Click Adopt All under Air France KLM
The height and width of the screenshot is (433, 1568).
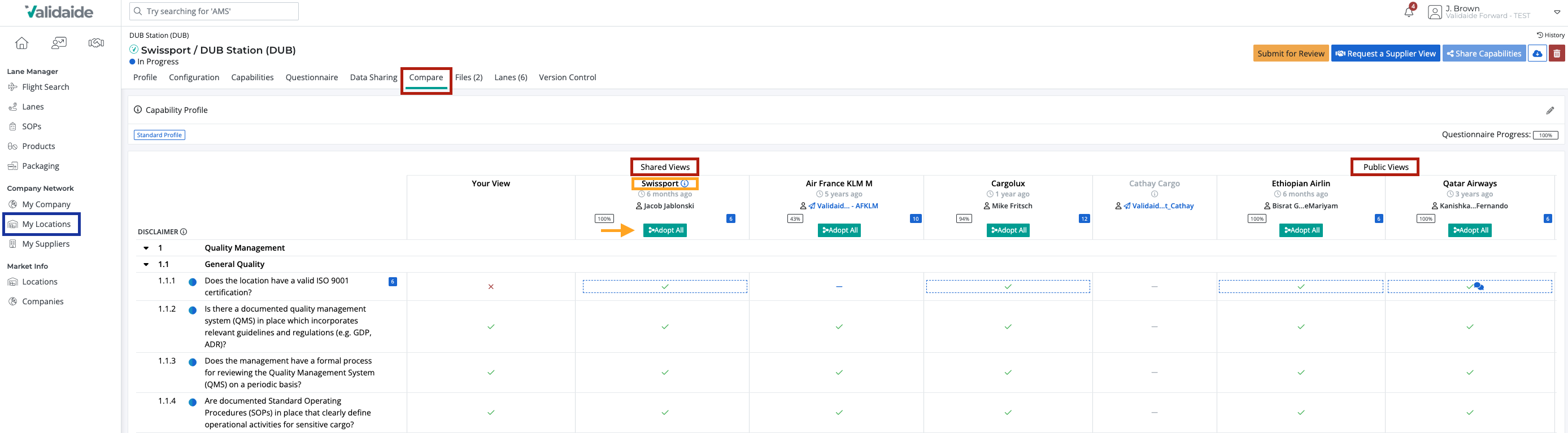point(839,230)
